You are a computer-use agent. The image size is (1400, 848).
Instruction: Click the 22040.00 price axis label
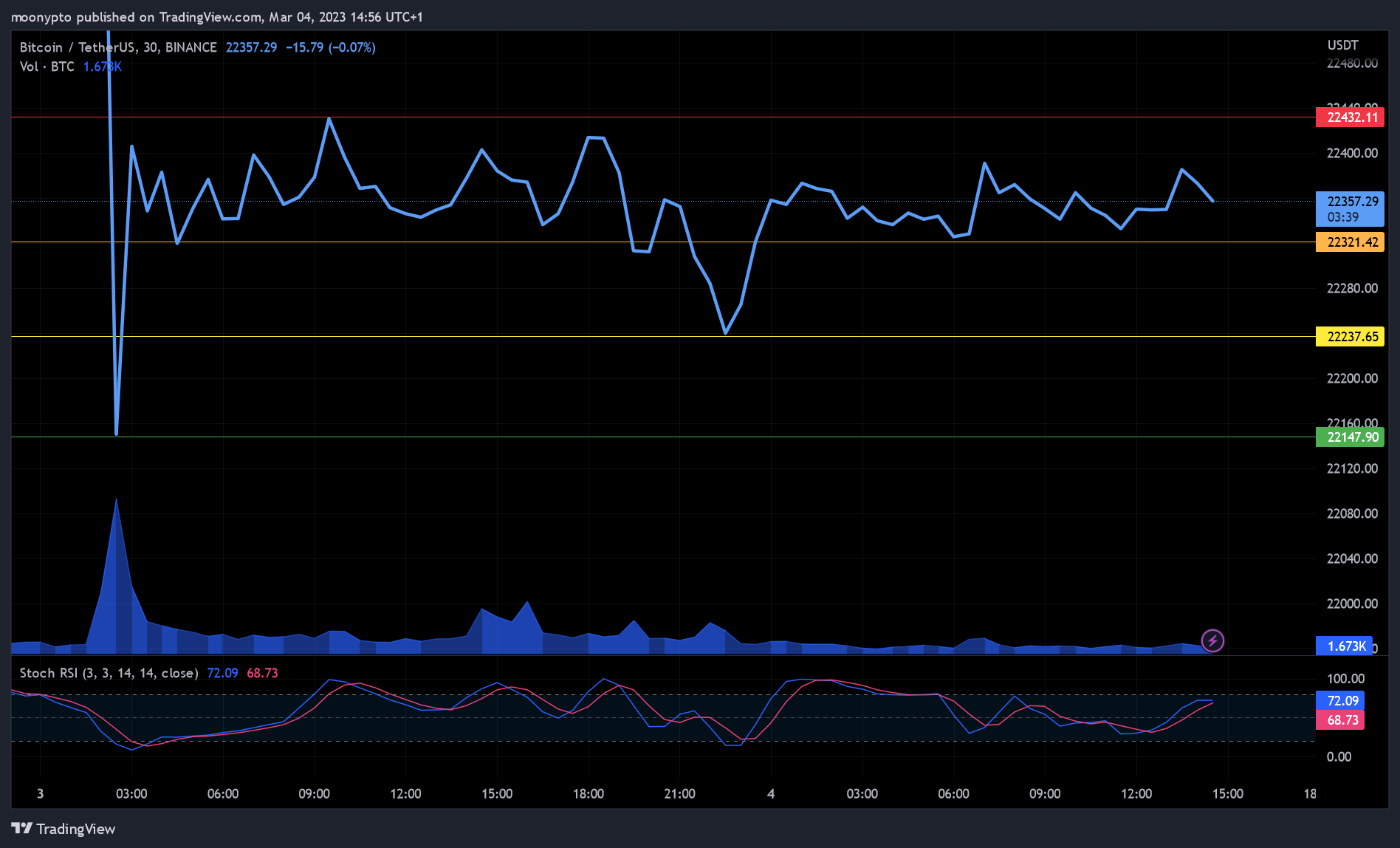click(x=1352, y=558)
